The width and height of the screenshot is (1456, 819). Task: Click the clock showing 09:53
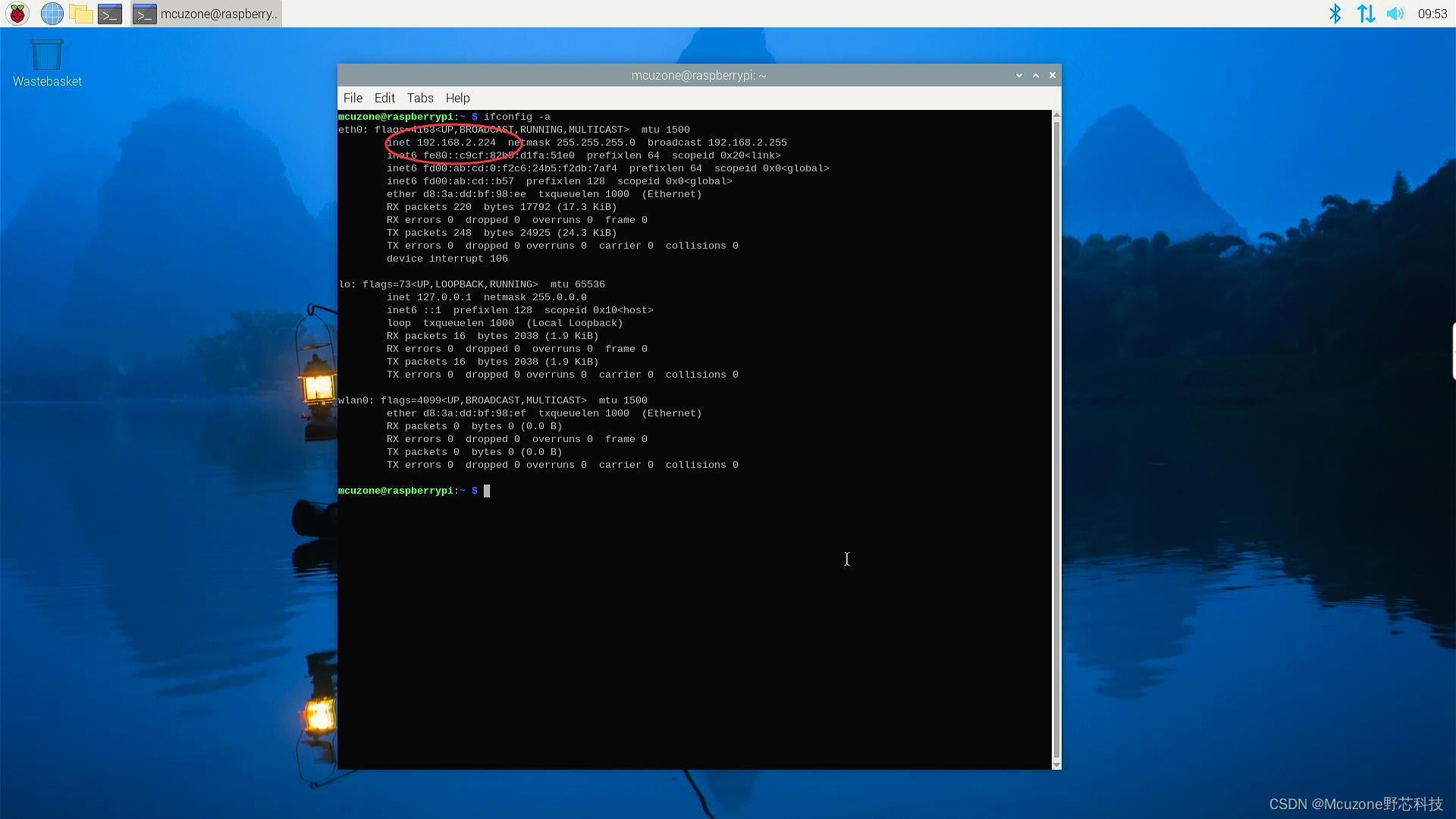coord(1432,14)
